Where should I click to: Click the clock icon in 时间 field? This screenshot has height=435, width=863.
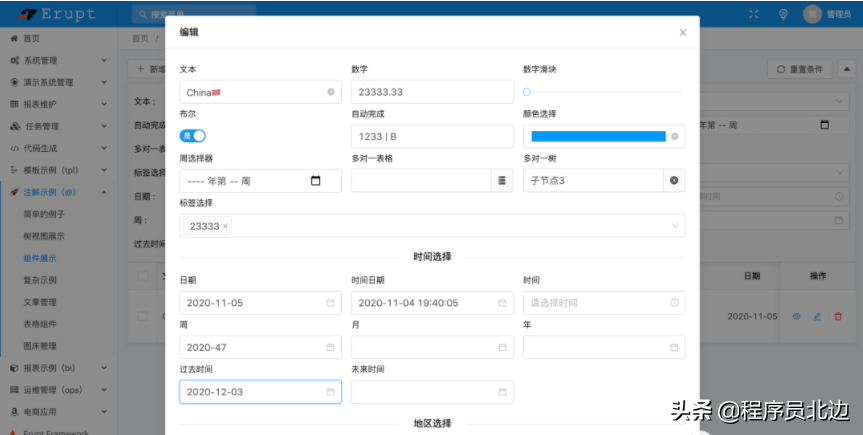[x=674, y=303]
